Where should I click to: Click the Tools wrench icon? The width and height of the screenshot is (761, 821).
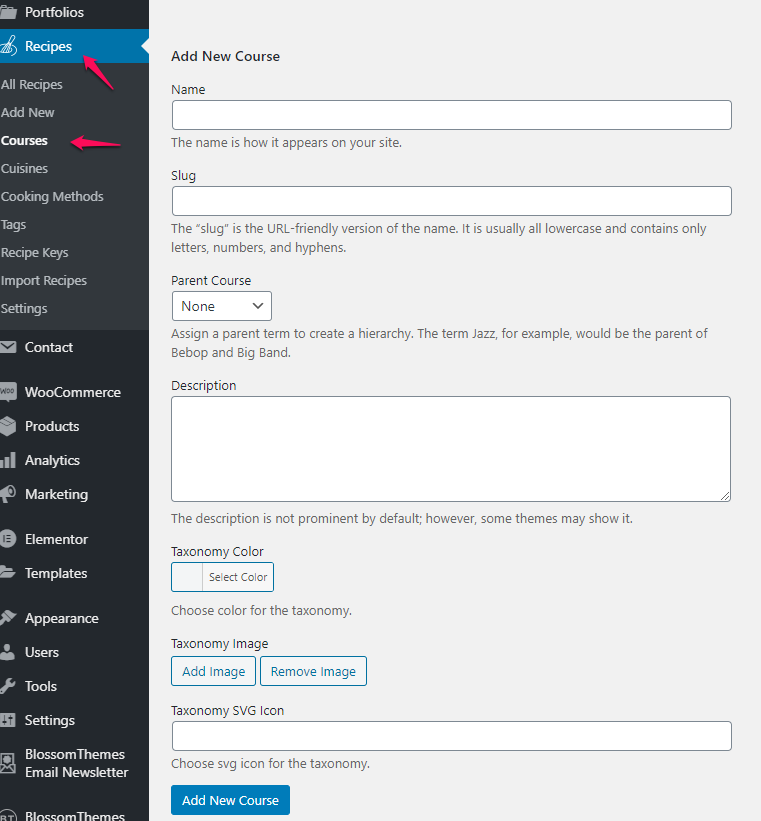point(8,686)
